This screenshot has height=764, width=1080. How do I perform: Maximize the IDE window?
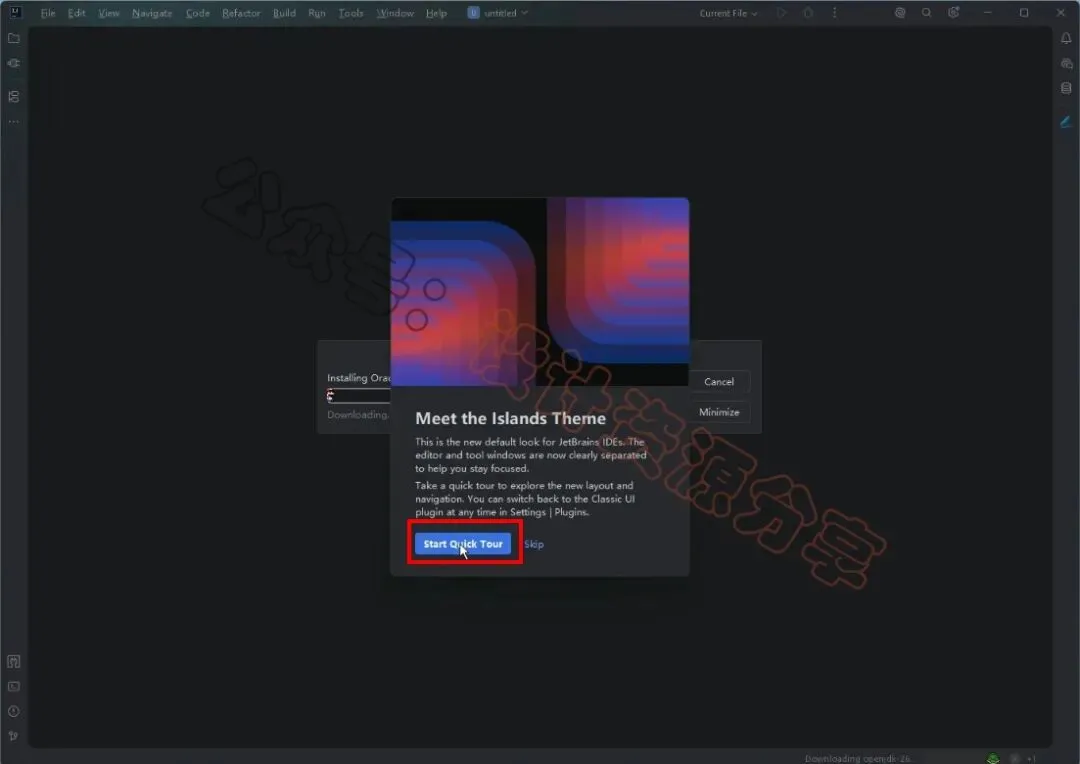pos(1024,12)
